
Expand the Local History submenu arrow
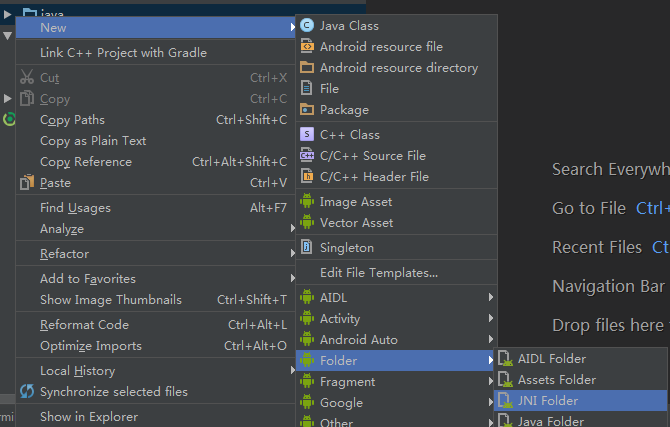coord(292,370)
